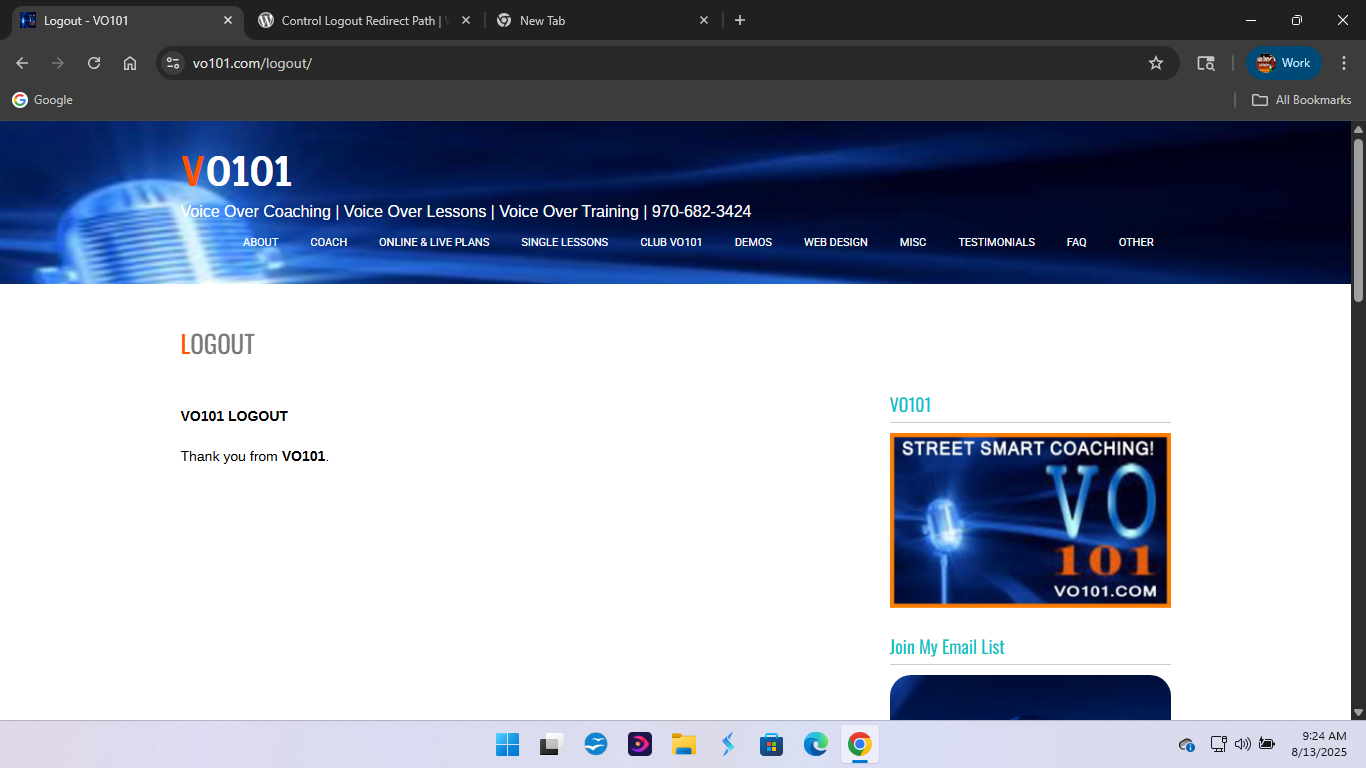Open the Microsoft Store taskbar icon

click(772, 744)
